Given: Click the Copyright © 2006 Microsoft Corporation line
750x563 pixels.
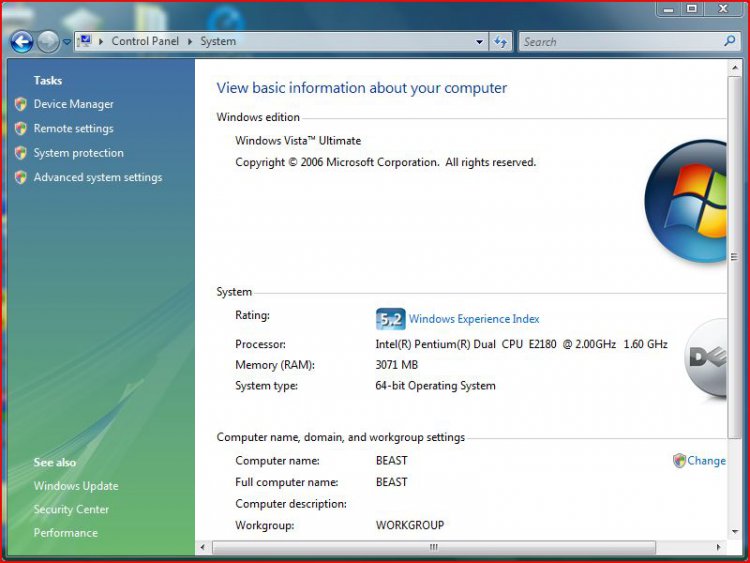Looking at the screenshot, I should click(386, 163).
